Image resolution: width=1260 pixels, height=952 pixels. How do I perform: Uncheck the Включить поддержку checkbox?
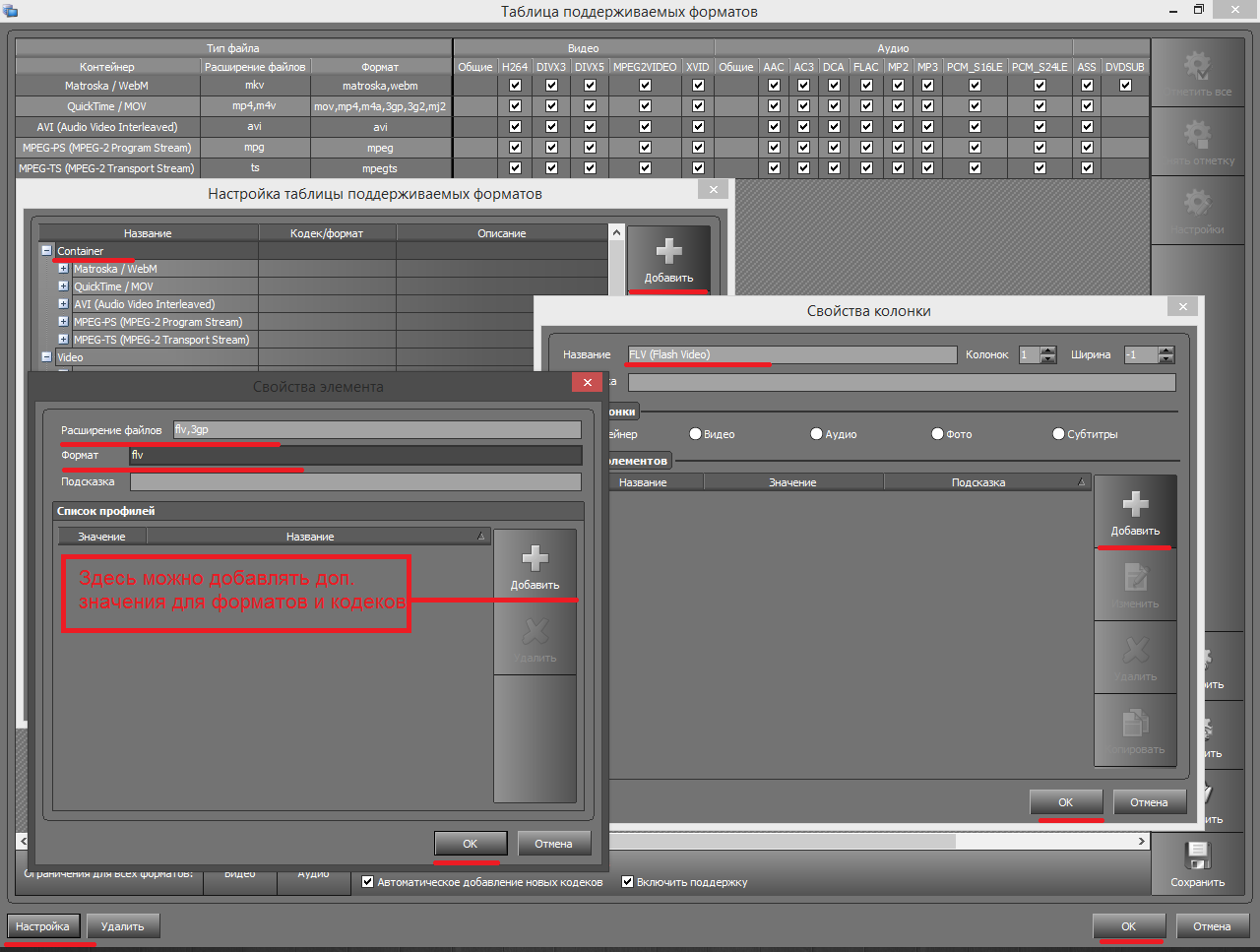click(627, 882)
